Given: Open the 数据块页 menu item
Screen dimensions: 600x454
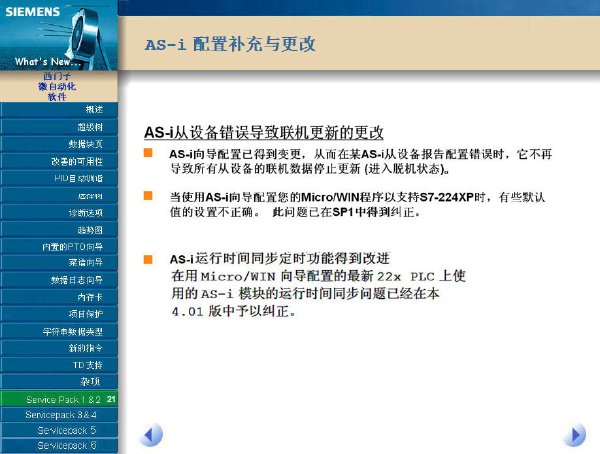Looking at the screenshot, I should click(x=59, y=144).
